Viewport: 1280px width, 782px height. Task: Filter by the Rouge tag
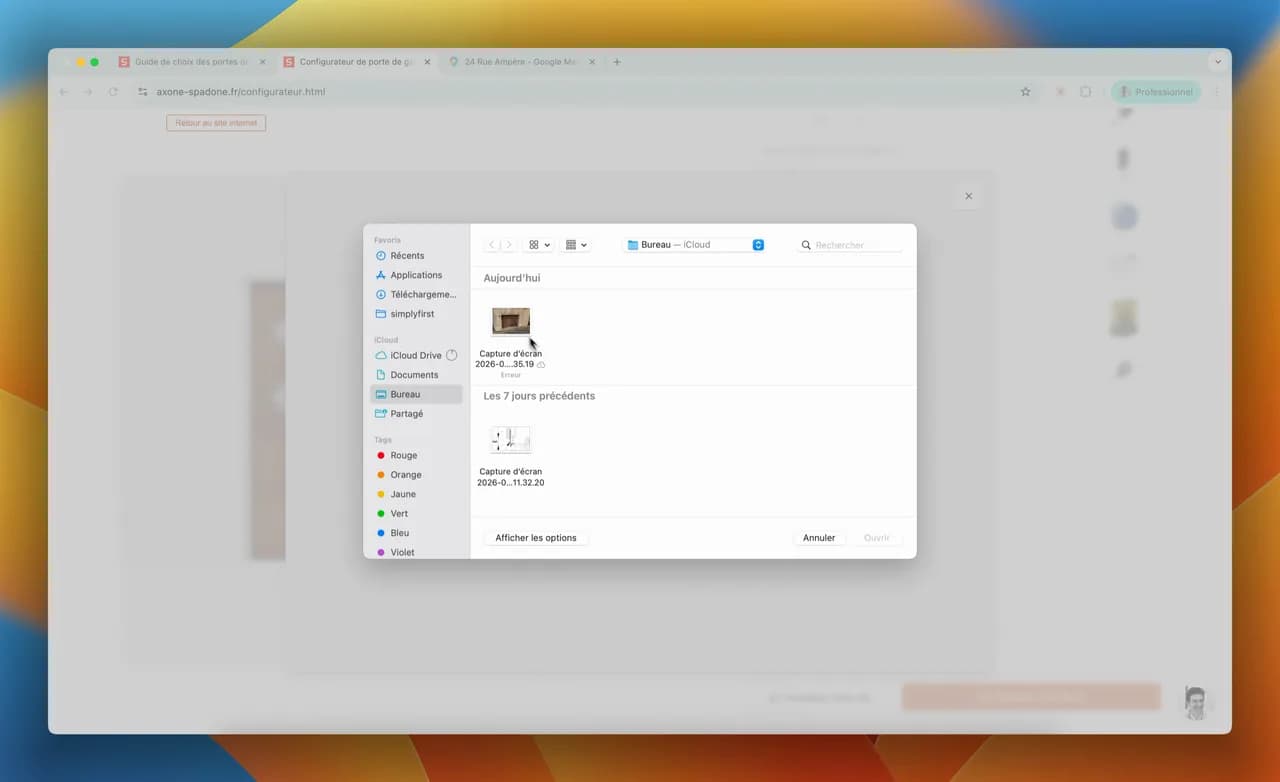tap(416, 455)
